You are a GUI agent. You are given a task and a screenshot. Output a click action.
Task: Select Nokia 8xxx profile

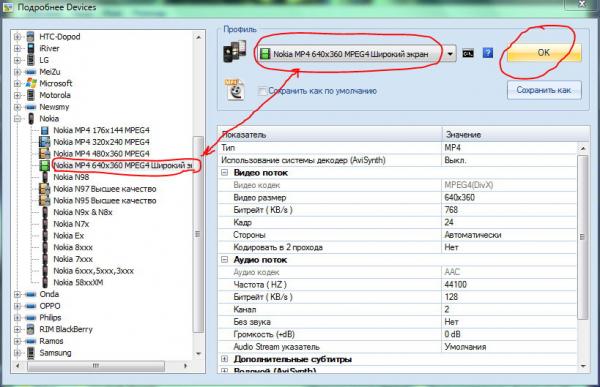click(73, 247)
